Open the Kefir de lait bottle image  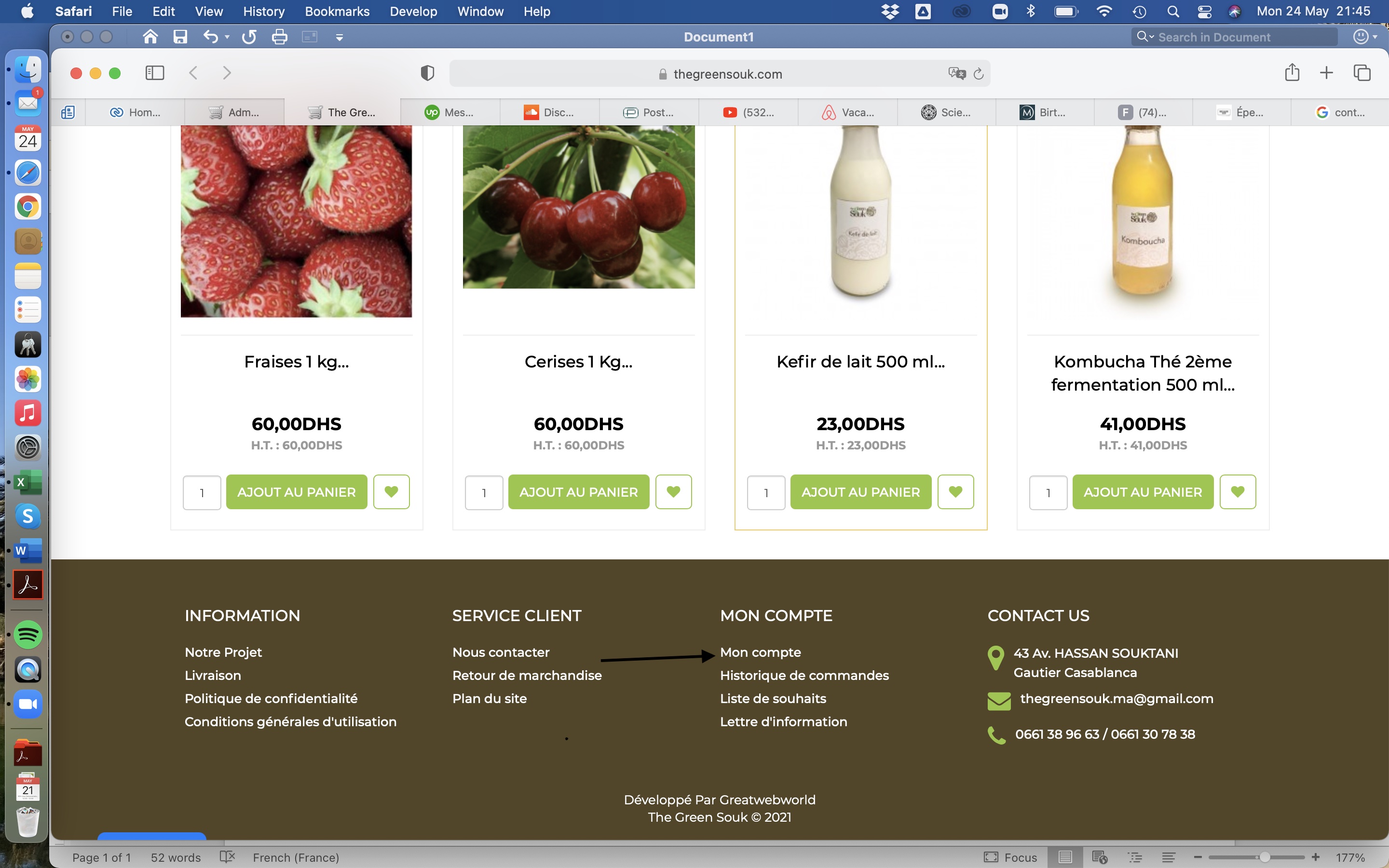click(x=861, y=212)
